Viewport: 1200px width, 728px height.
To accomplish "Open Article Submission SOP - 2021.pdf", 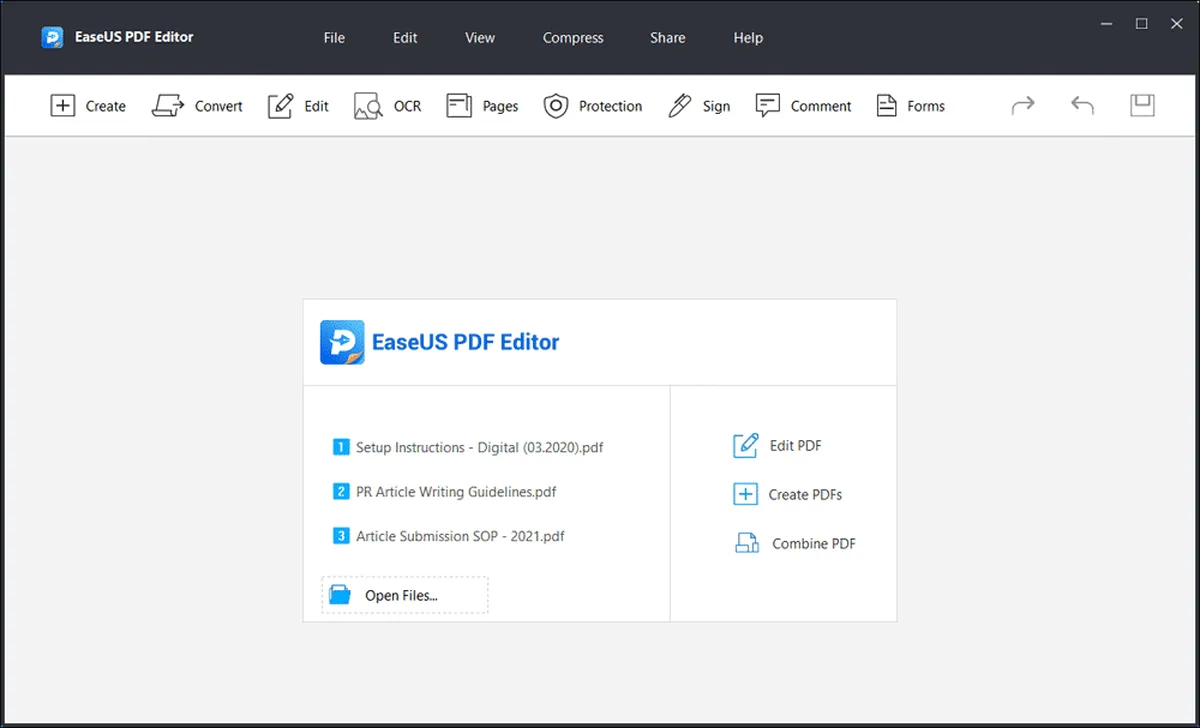I will point(460,536).
